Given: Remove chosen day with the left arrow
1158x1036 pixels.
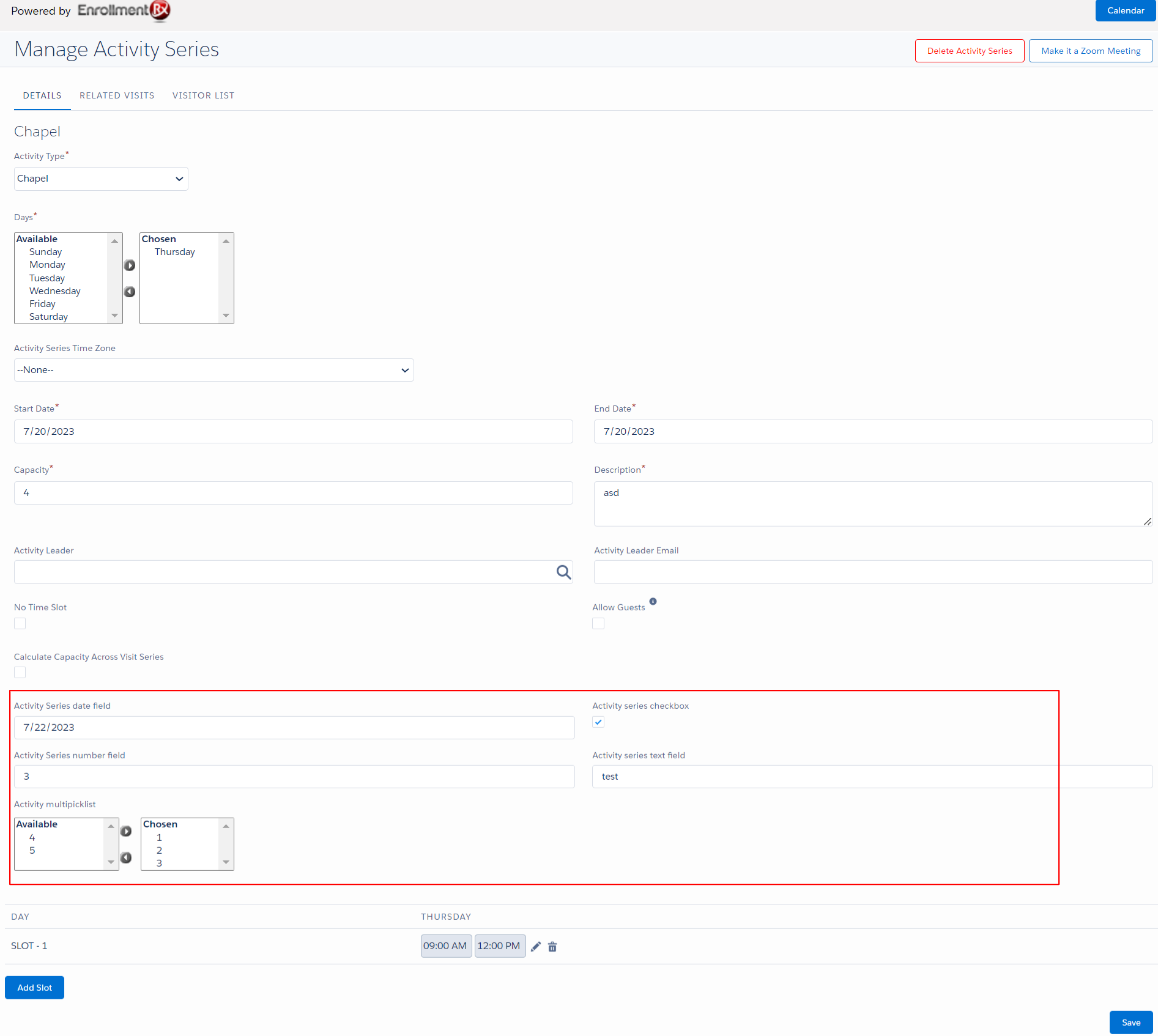Looking at the screenshot, I should (130, 292).
